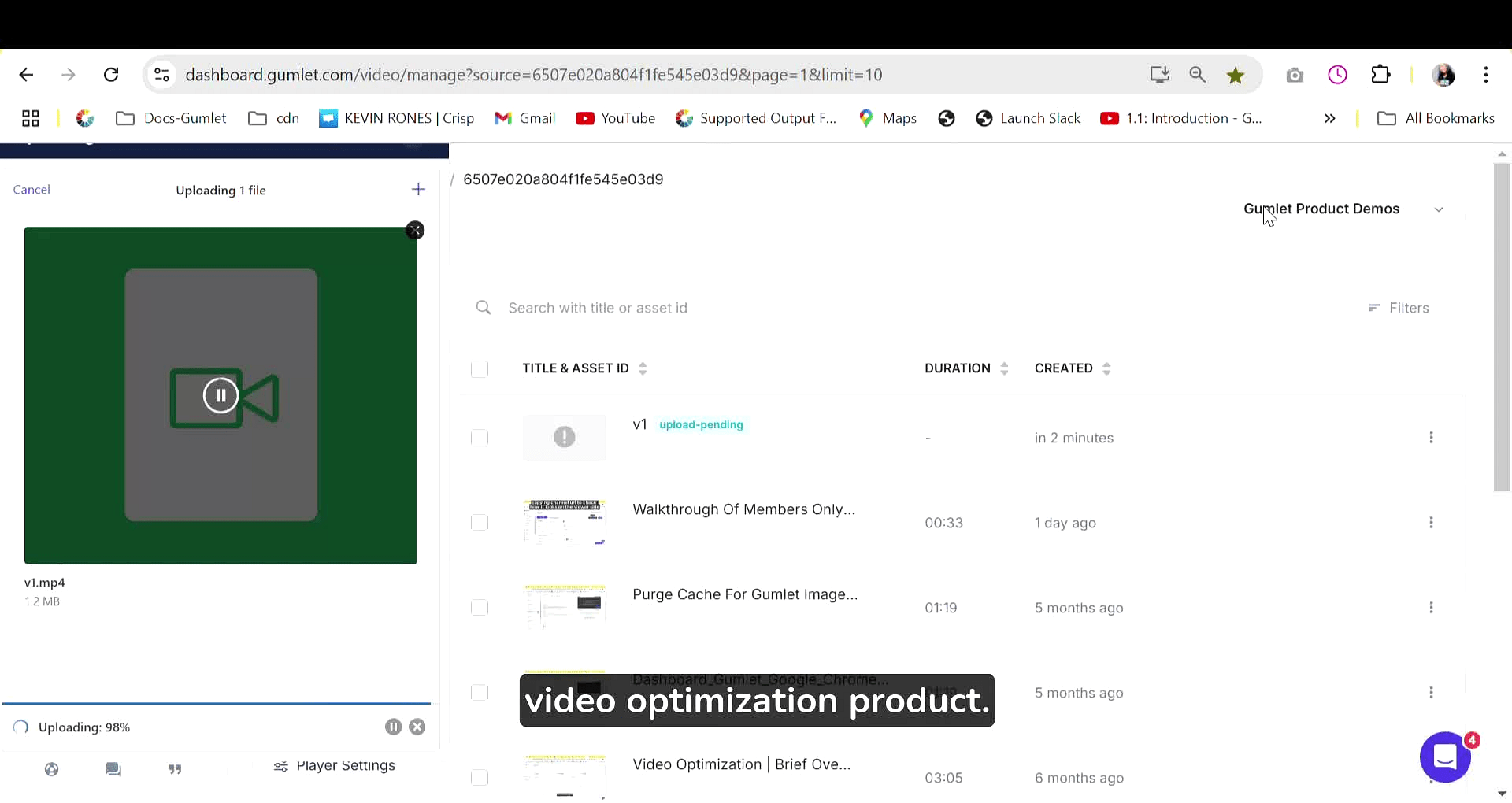The height and width of the screenshot is (803, 1512).
Task: Add another file with the plus icon
Action: point(418,189)
